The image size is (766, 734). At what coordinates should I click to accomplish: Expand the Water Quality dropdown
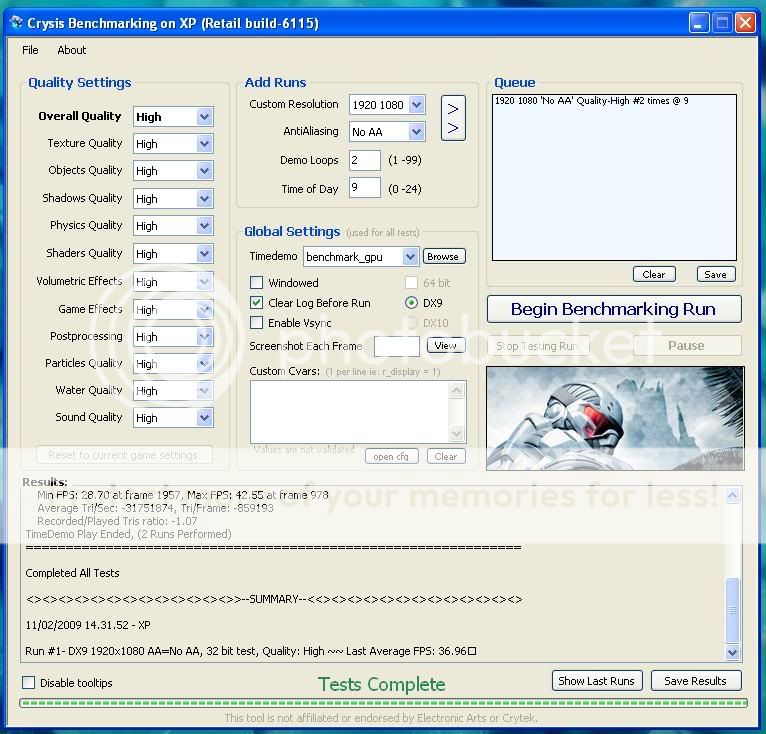tap(205, 390)
